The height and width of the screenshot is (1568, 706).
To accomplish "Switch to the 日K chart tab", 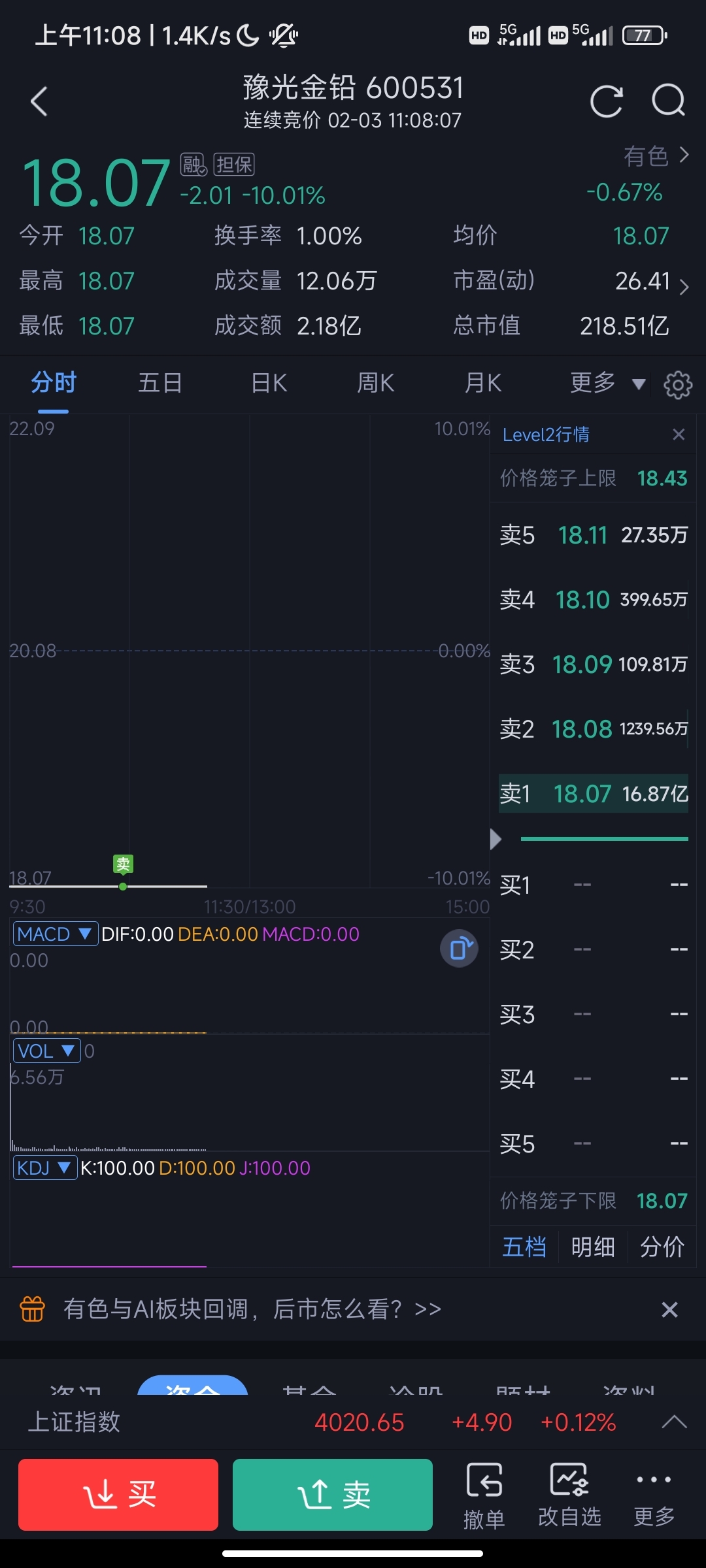I will [x=269, y=384].
